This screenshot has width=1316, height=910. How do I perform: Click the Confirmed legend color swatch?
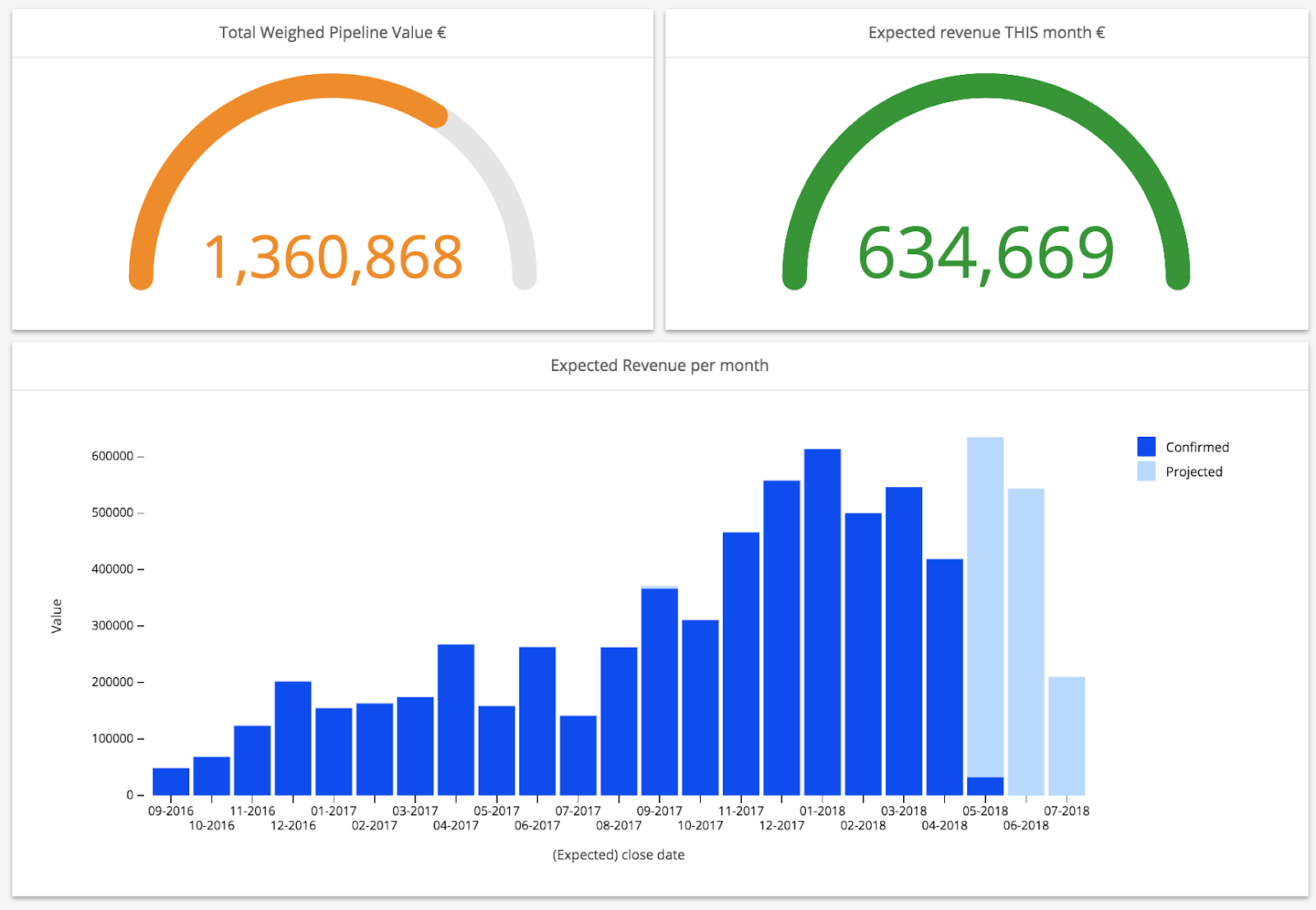pyautogui.click(x=1146, y=447)
